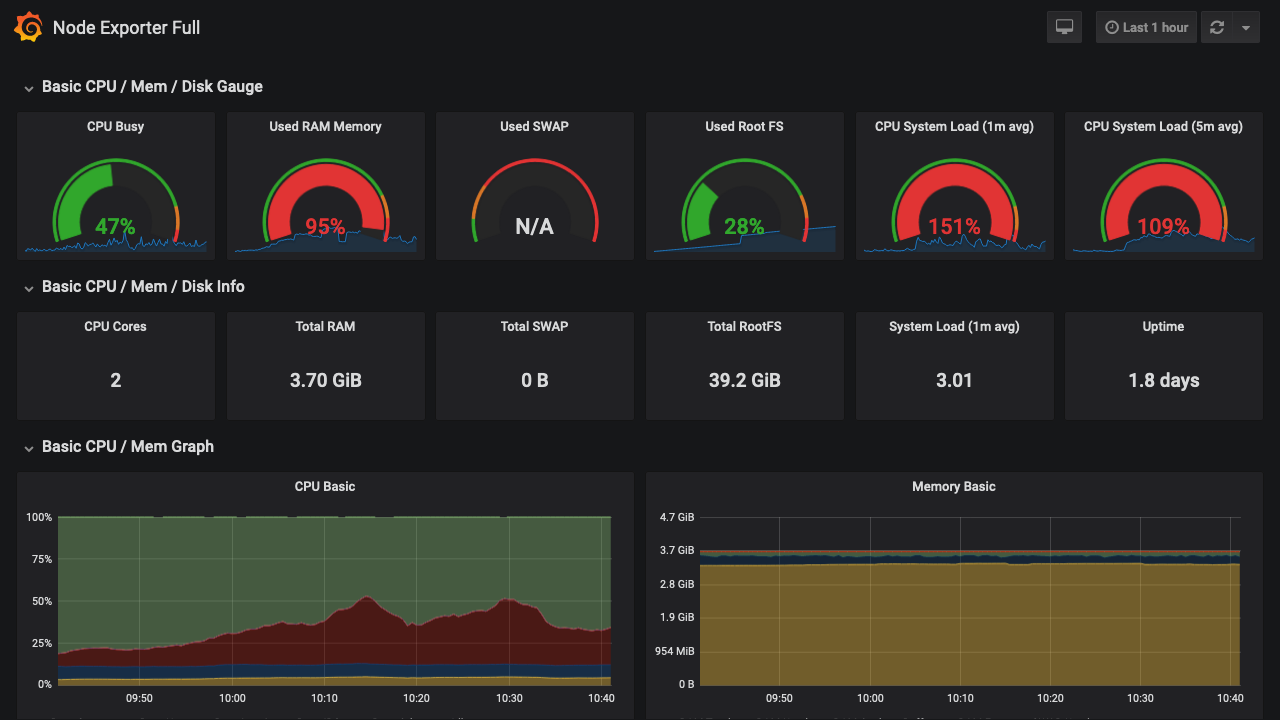Open the CPU Basic panel menu
1280x720 pixels.
coord(325,486)
